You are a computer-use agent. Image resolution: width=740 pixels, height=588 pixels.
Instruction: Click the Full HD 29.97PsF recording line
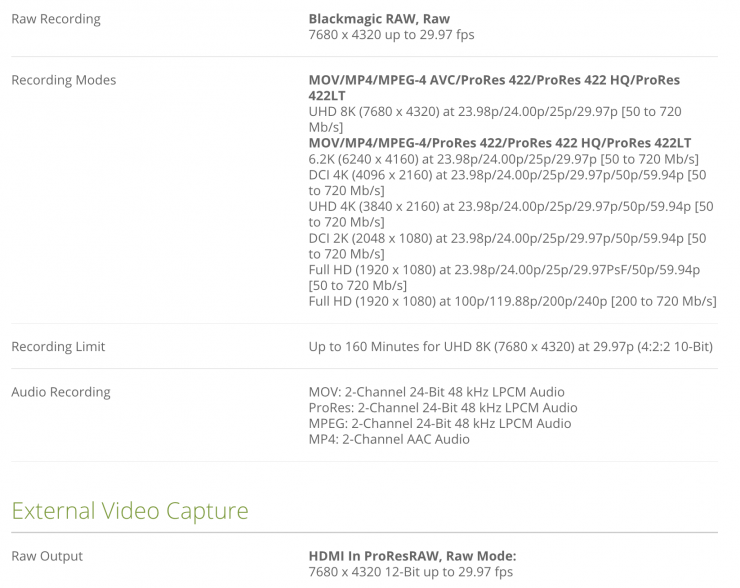(504, 270)
